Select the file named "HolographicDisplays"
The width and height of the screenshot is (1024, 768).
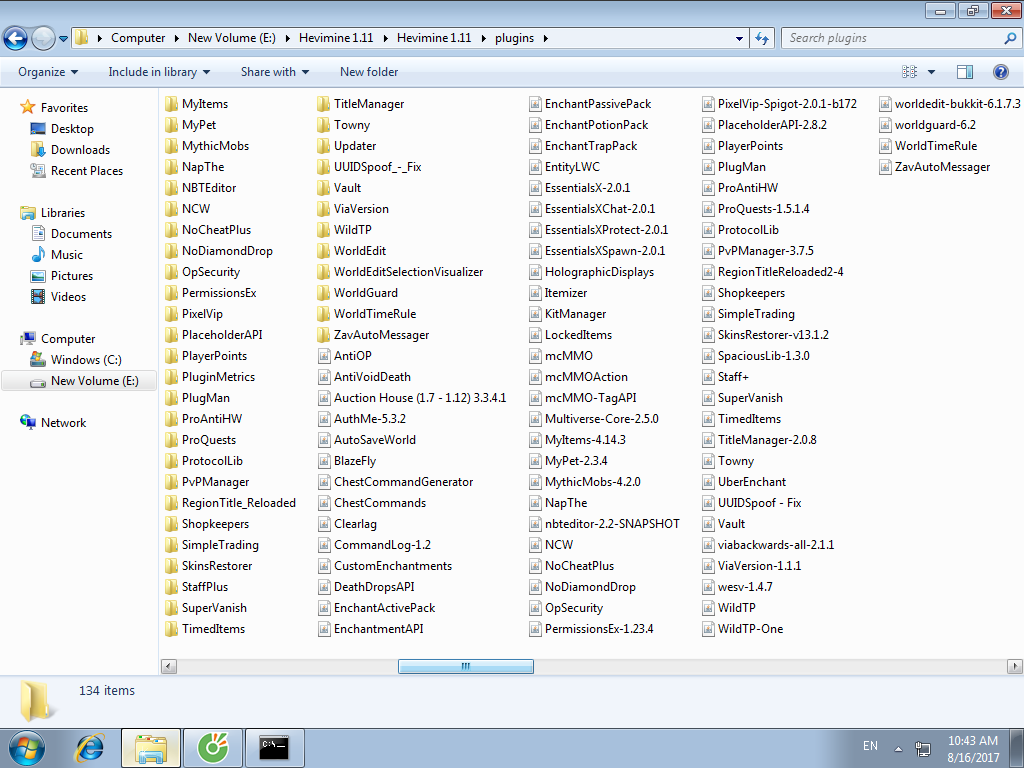(599, 272)
